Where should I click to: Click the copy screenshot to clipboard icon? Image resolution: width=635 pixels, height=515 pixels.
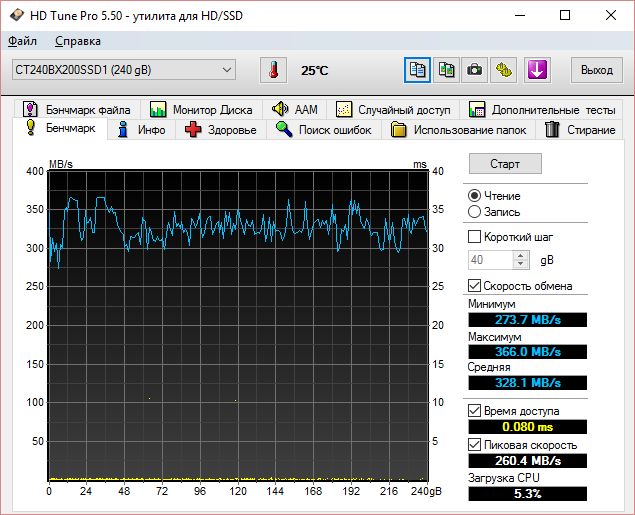[446, 70]
